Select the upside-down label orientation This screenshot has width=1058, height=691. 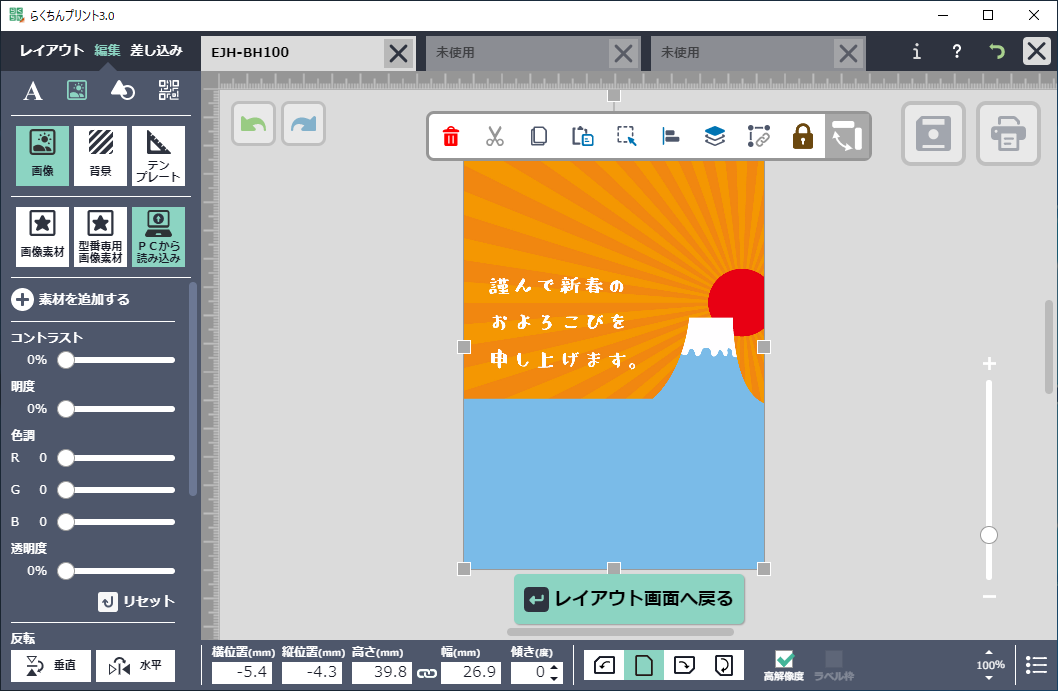(x=723, y=665)
